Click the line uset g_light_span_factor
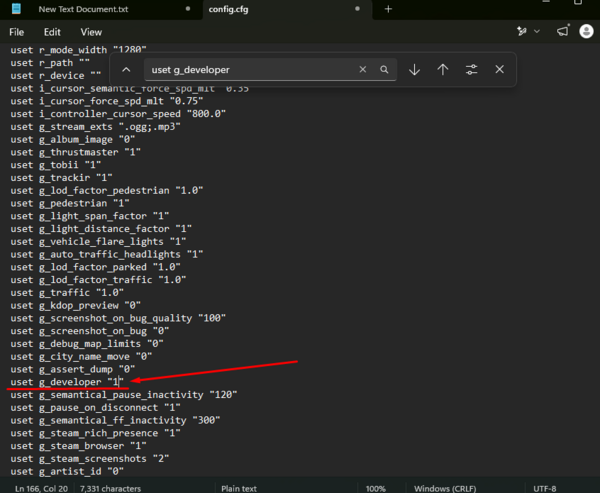The image size is (600, 493). coord(90,216)
